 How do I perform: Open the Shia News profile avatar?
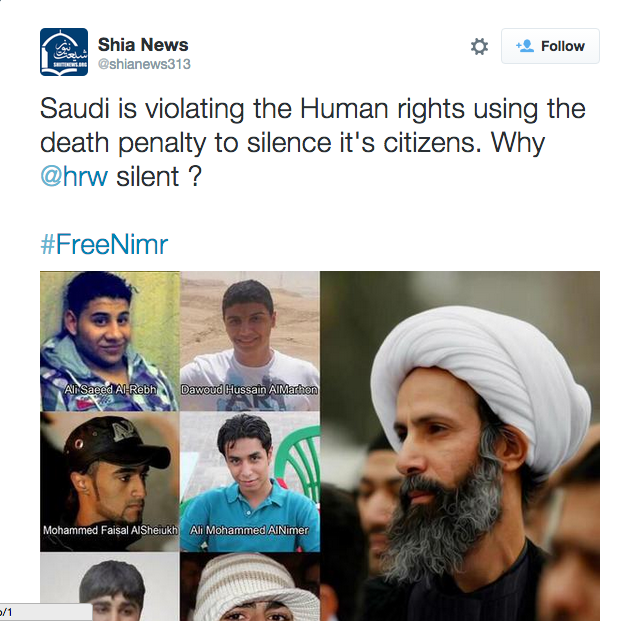coord(64,52)
